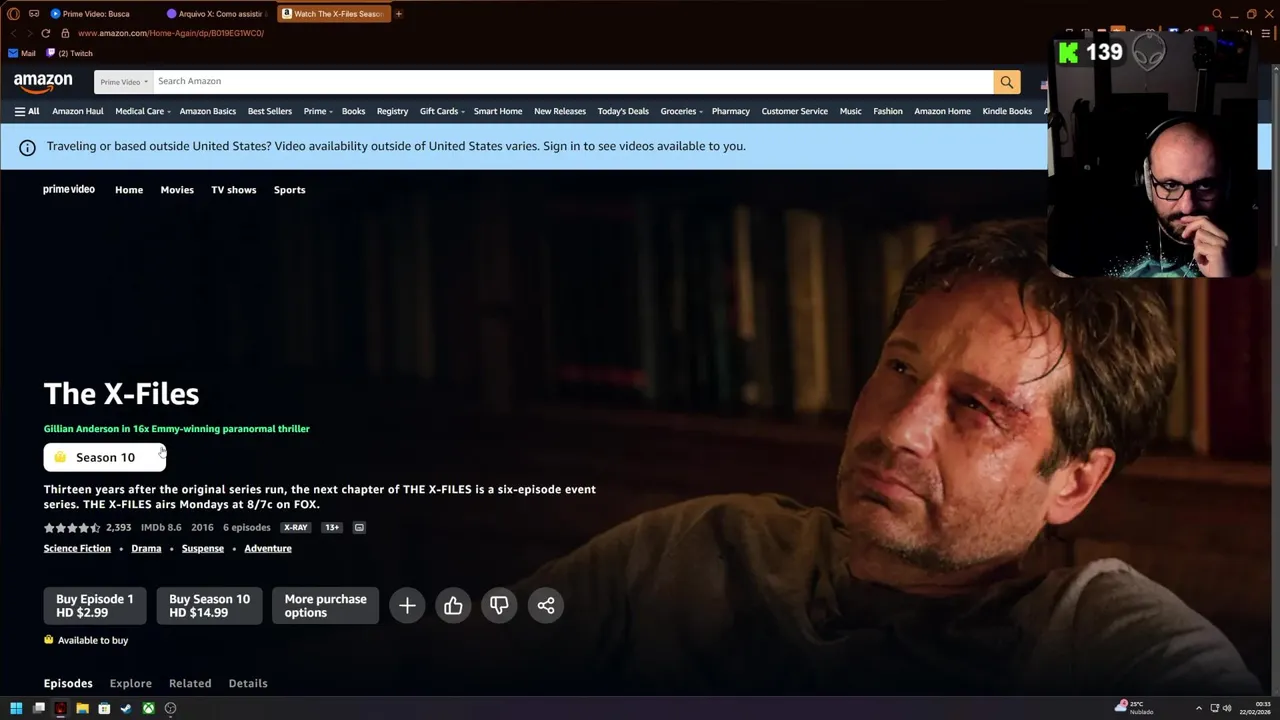Open Xbox app from taskbar
Image resolution: width=1280 pixels, height=720 pixels.
click(x=148, y=708)
